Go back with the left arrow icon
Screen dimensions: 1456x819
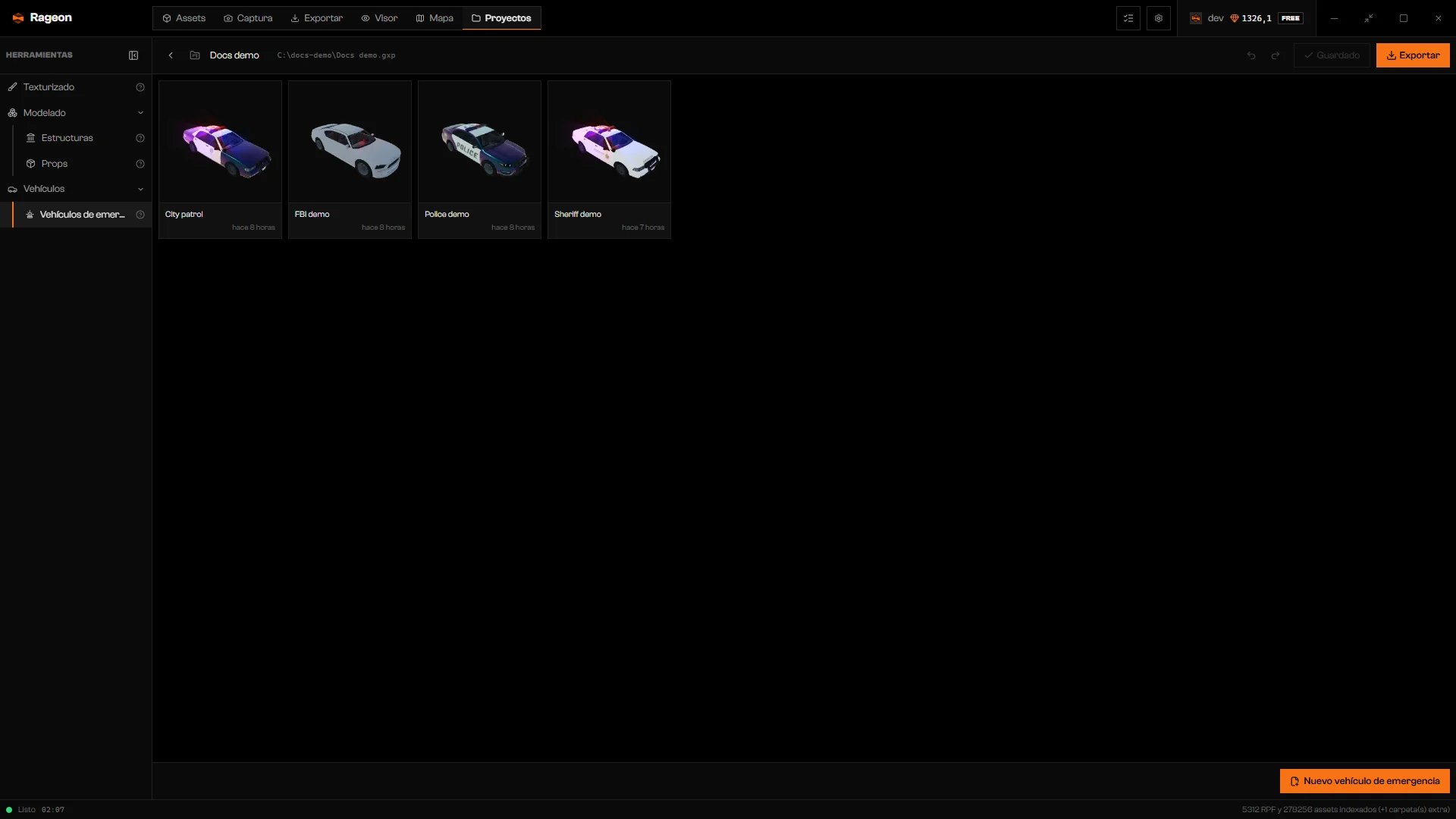point(171,55)
